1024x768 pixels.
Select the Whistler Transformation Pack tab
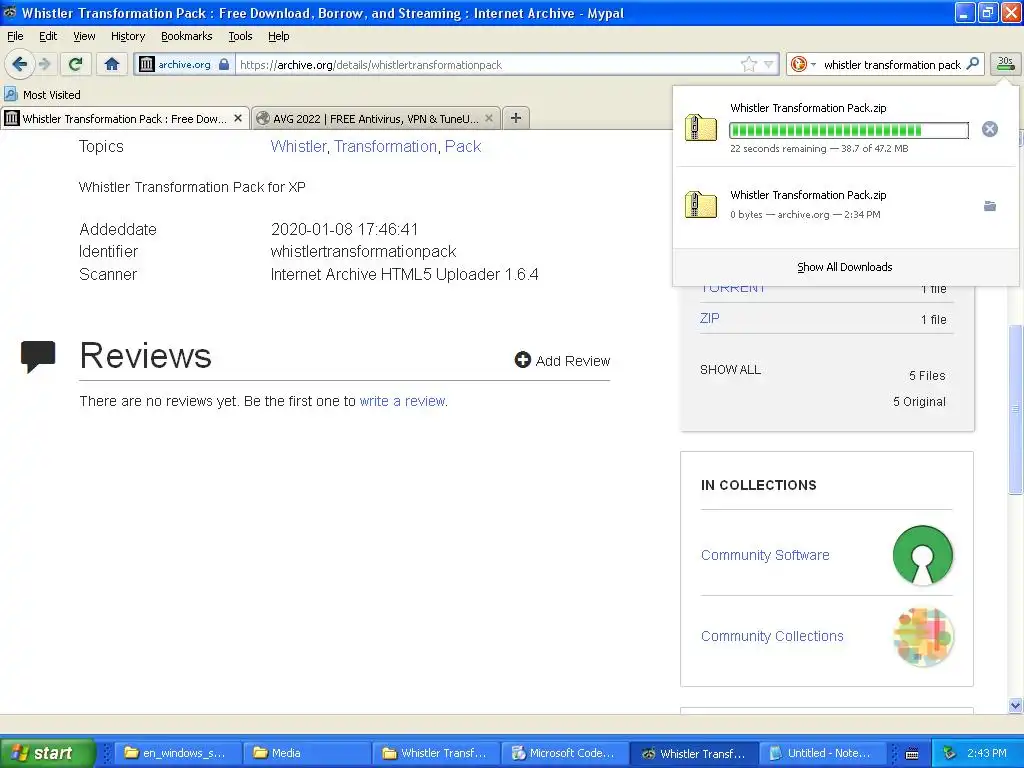click(124, 118)
